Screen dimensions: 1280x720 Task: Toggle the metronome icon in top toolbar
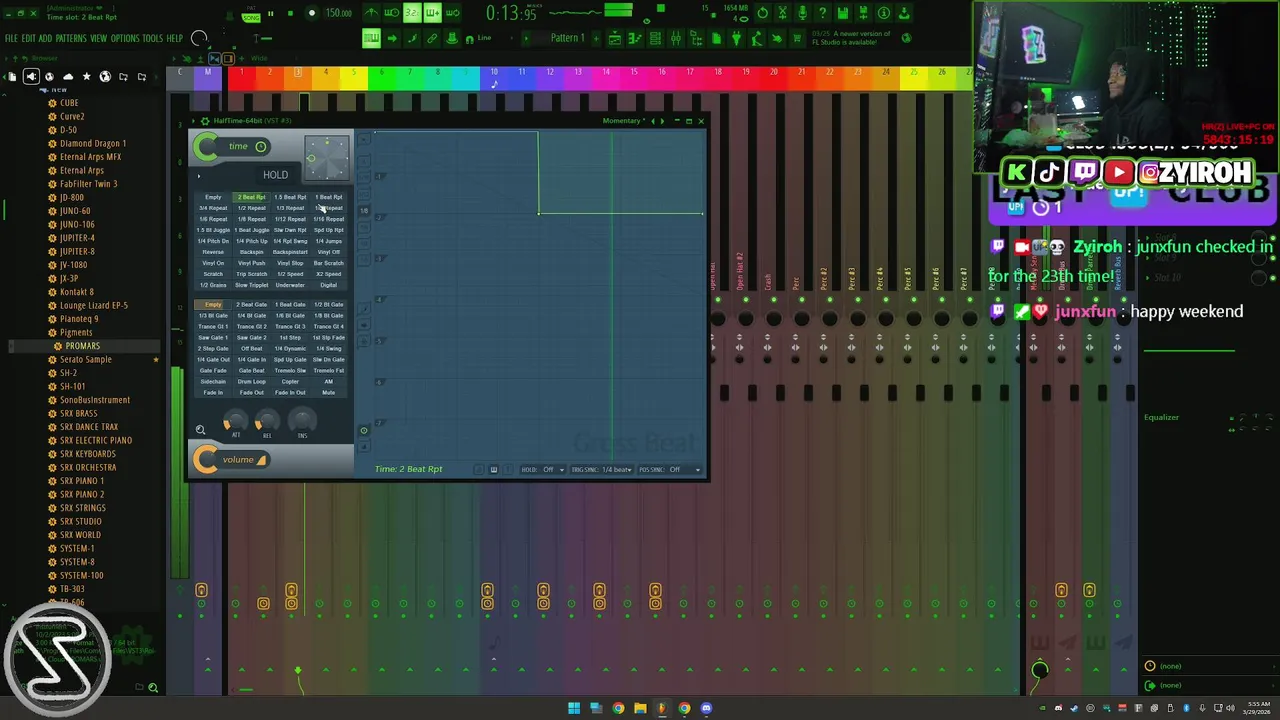pyautogui.click(x=371, y=13)
